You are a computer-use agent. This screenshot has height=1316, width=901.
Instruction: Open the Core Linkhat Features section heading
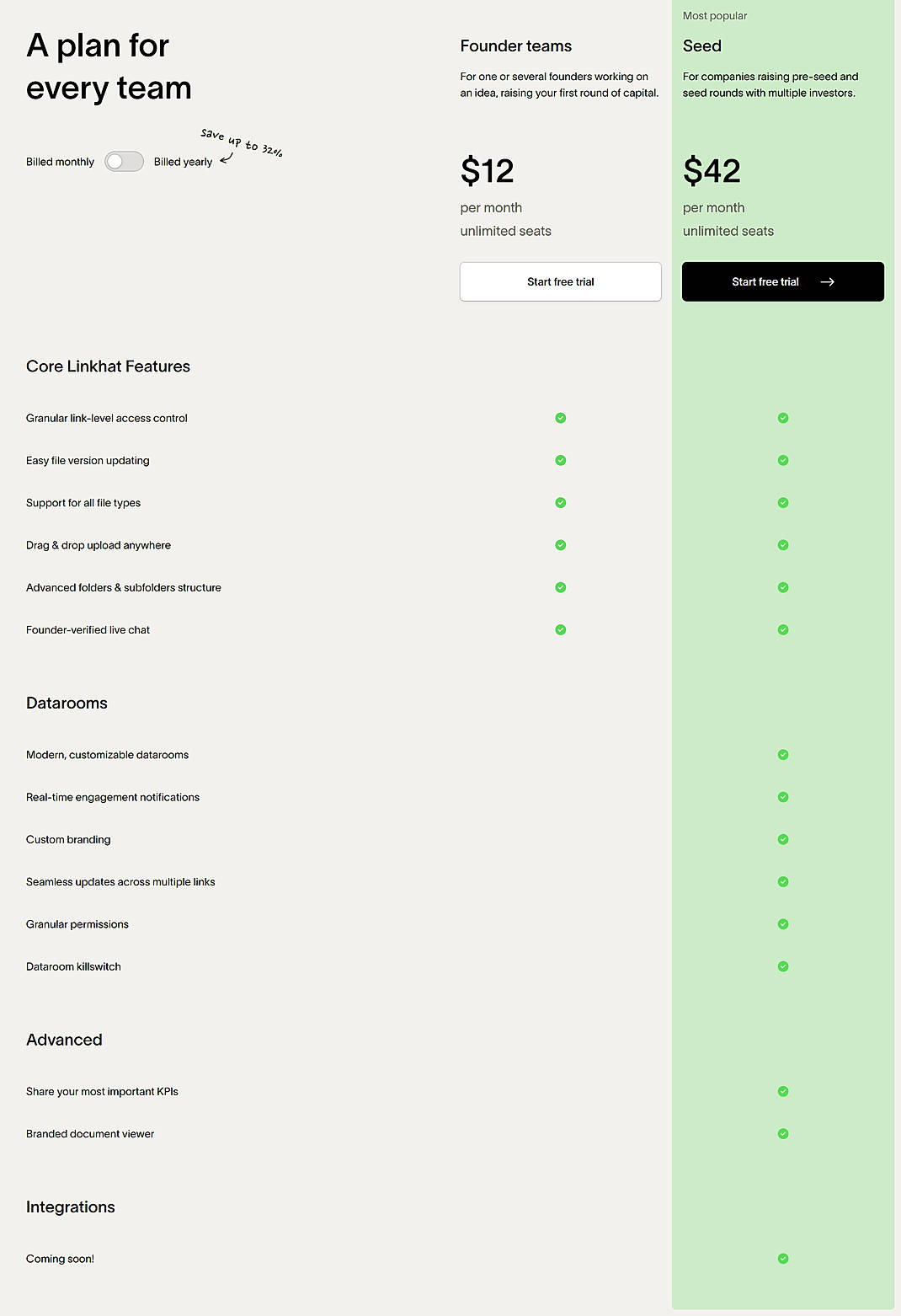(x=108, y=366)
